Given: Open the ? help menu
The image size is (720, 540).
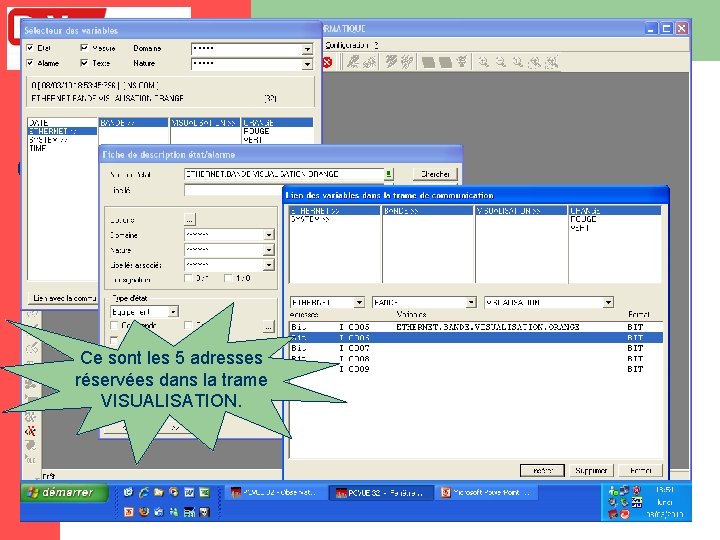Looking at the screenshot, I should pos(376,45).
